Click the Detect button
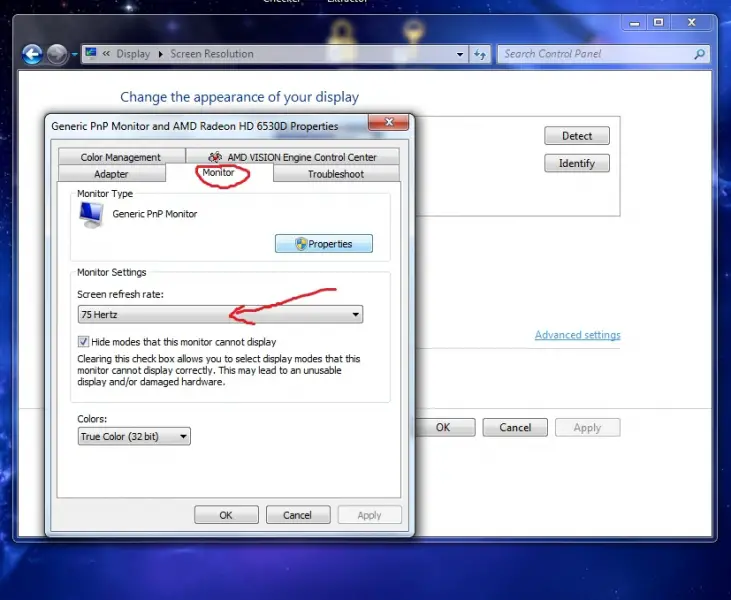 (577, 136)
